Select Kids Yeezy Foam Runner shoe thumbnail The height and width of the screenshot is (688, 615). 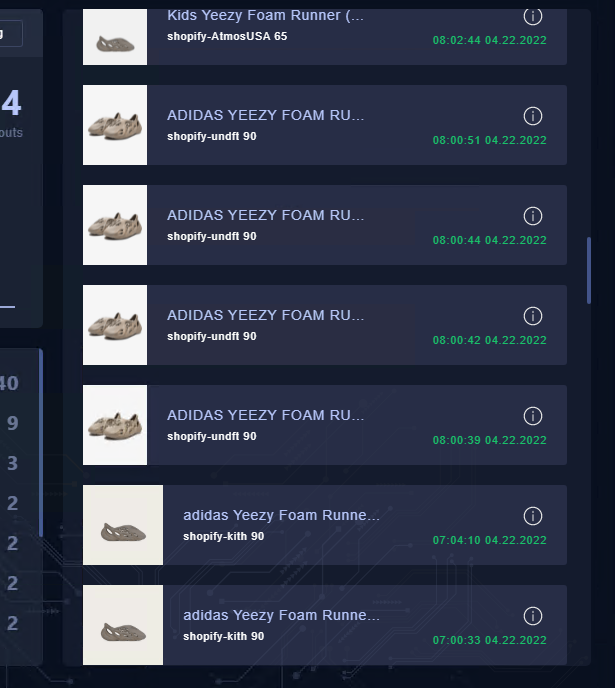(x=115, y=37)
